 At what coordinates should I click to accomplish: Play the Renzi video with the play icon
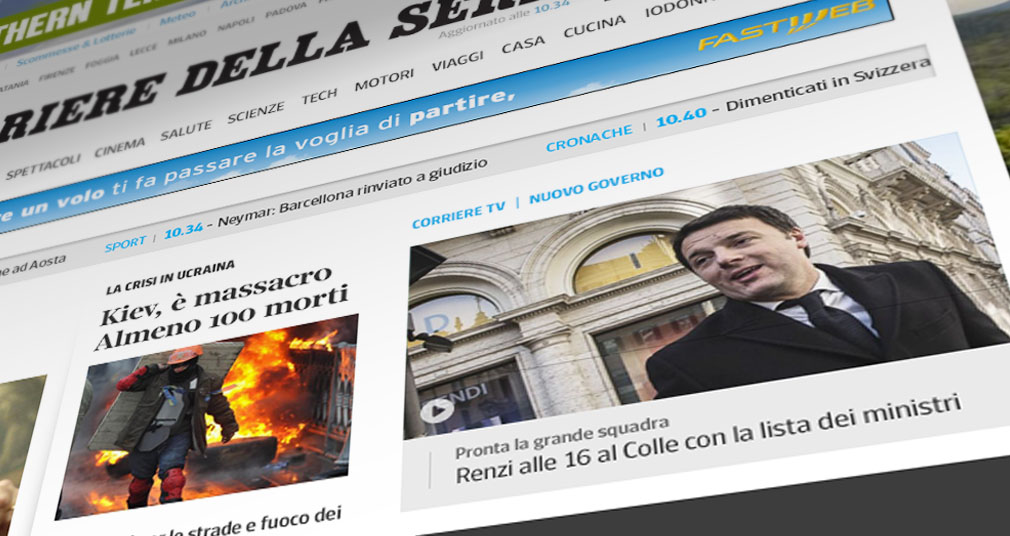437,409
